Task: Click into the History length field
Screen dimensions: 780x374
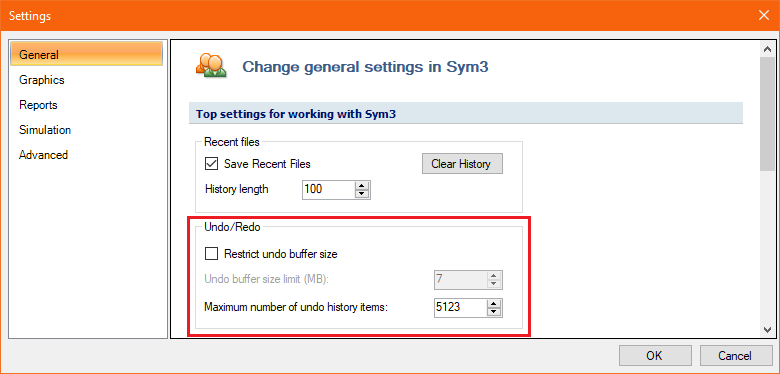Action: 329,189
